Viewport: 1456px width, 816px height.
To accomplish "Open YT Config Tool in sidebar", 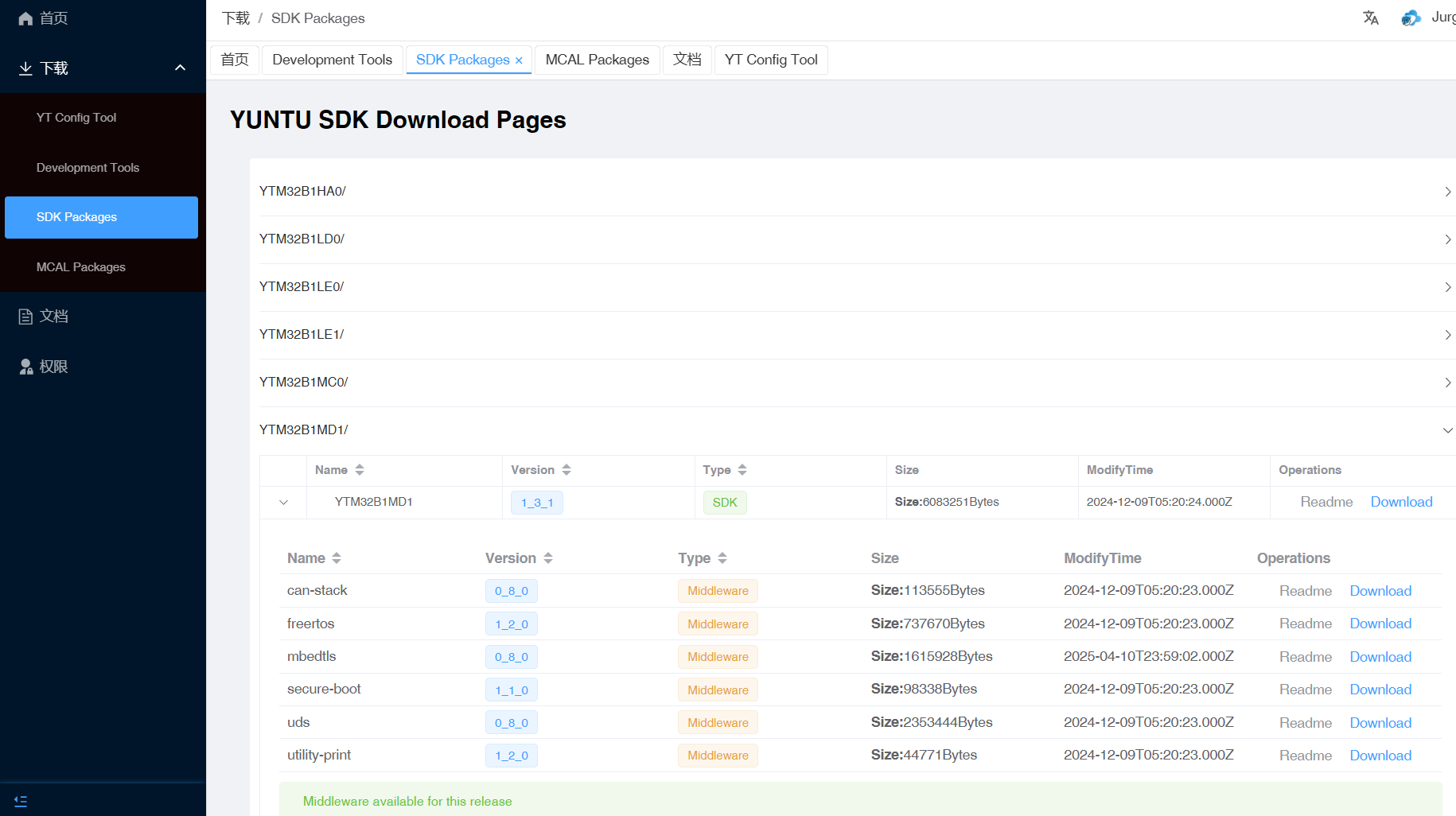I will coord(103,118).
